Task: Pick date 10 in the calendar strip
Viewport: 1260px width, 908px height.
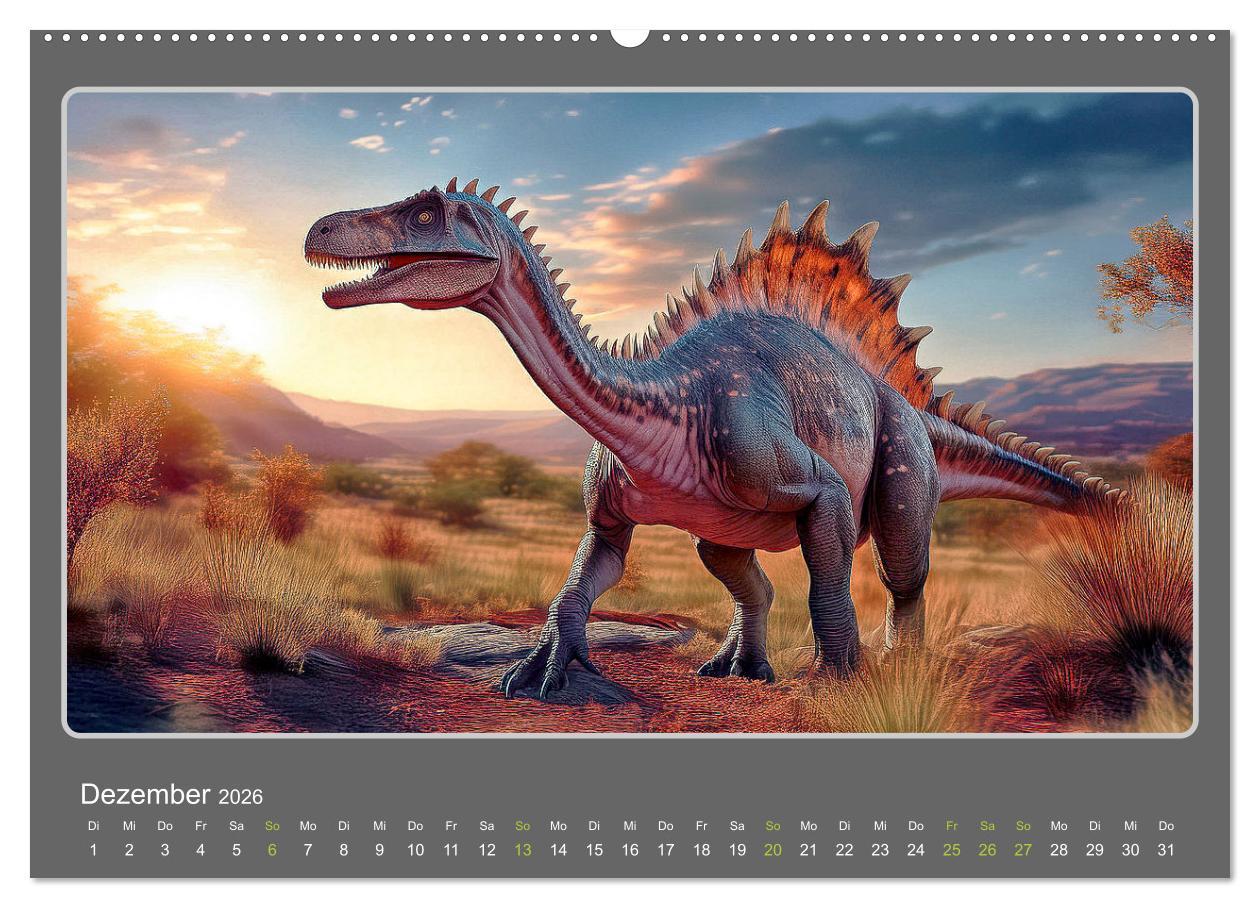Action: click(x=415, y=850)
